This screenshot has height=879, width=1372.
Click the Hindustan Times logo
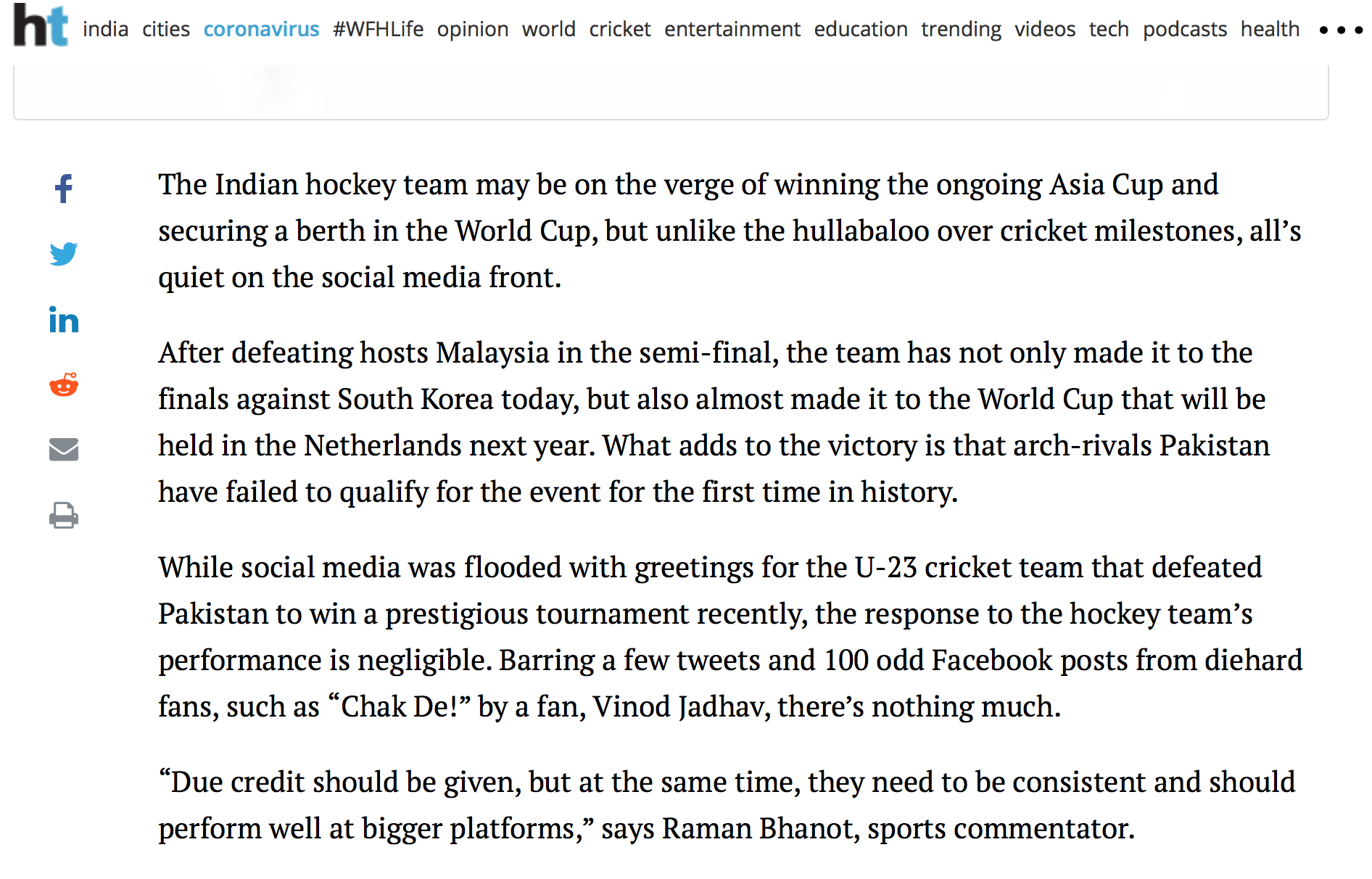(x=41, y=25)
